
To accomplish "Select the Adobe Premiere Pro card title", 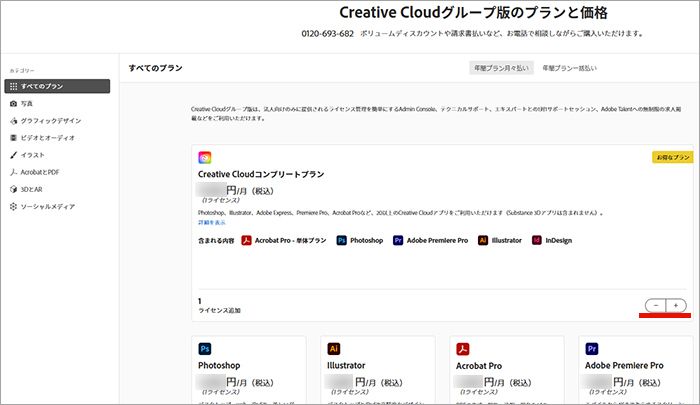I will tap(624, 365).
